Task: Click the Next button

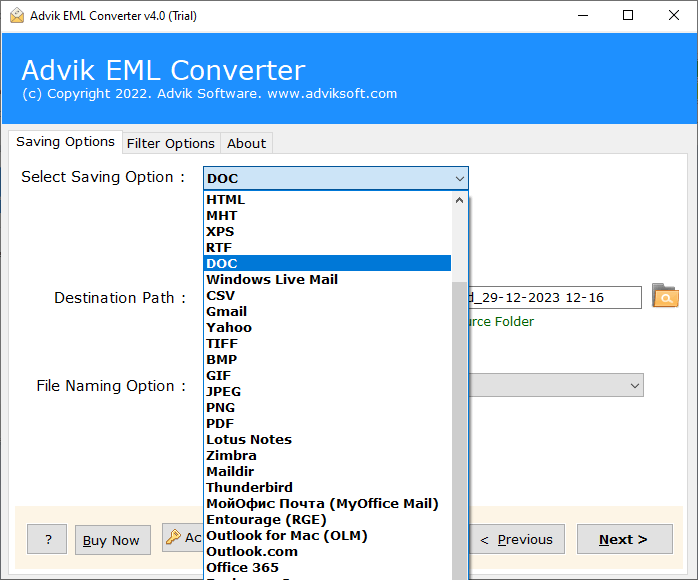Action: [625, 539]
